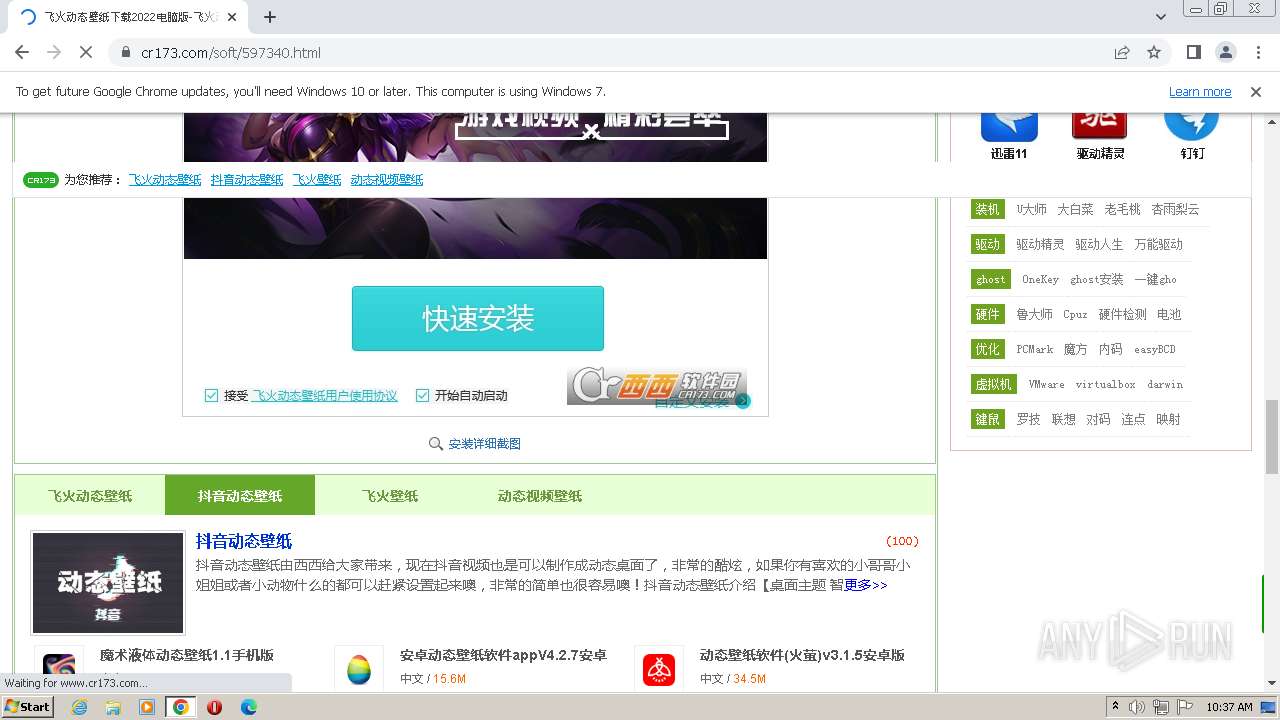The width and height of the screenshot is (1280, 720).
Task: Open the OneKey link
Action: (1040, 279)
